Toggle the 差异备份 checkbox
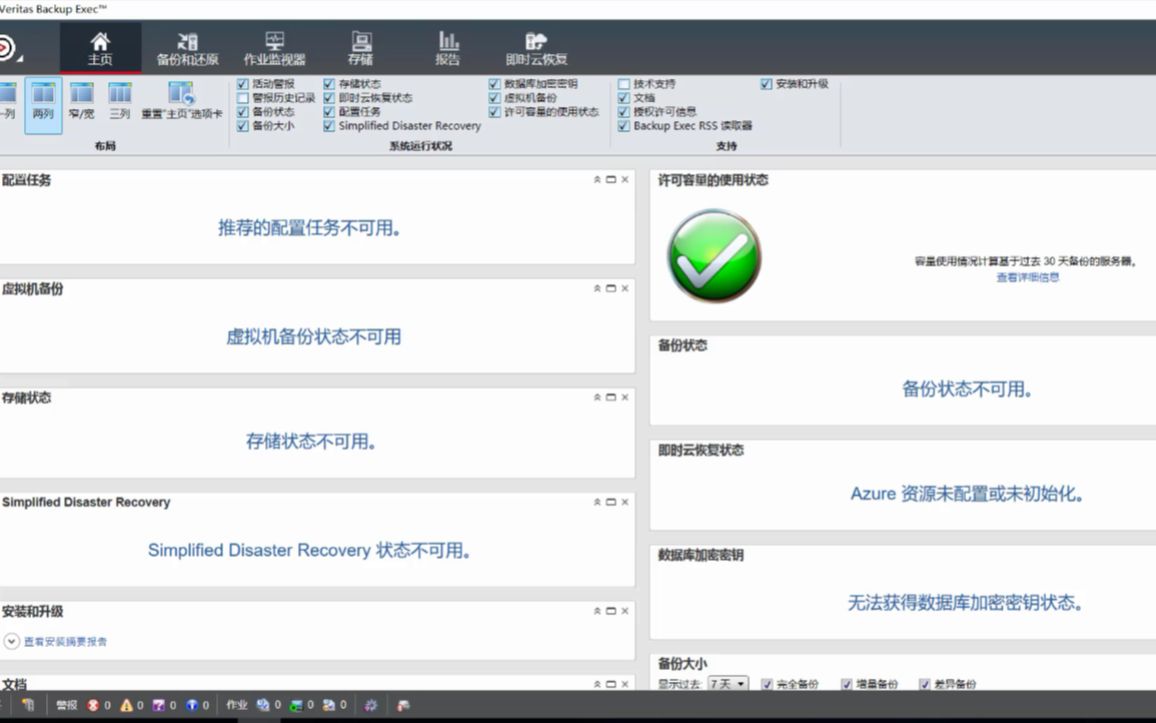 point(925,685)
